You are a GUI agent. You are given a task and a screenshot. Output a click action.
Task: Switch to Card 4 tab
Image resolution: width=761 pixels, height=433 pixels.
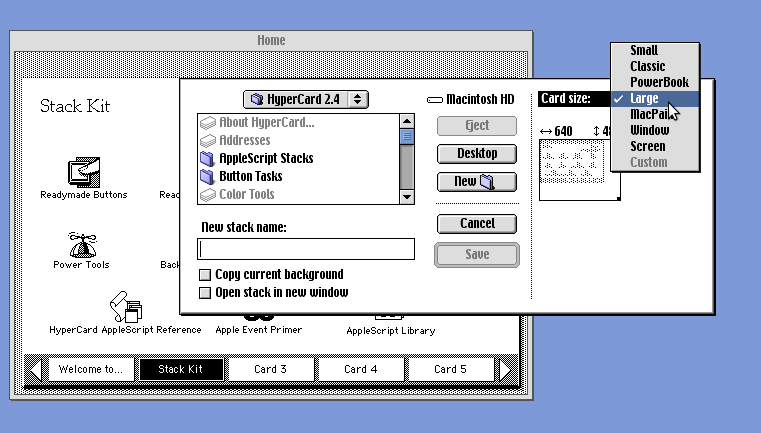point(361,369)
